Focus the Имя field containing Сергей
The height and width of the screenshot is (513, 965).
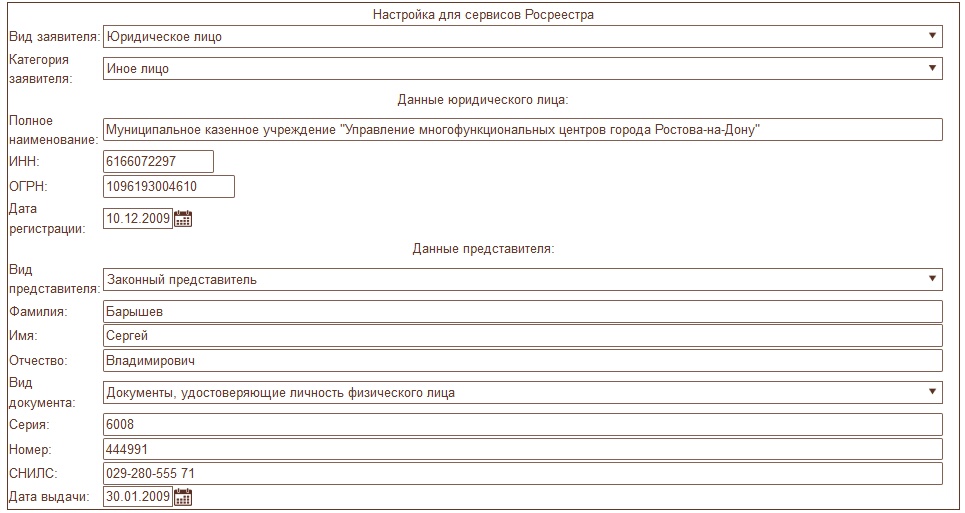[523, 336]
